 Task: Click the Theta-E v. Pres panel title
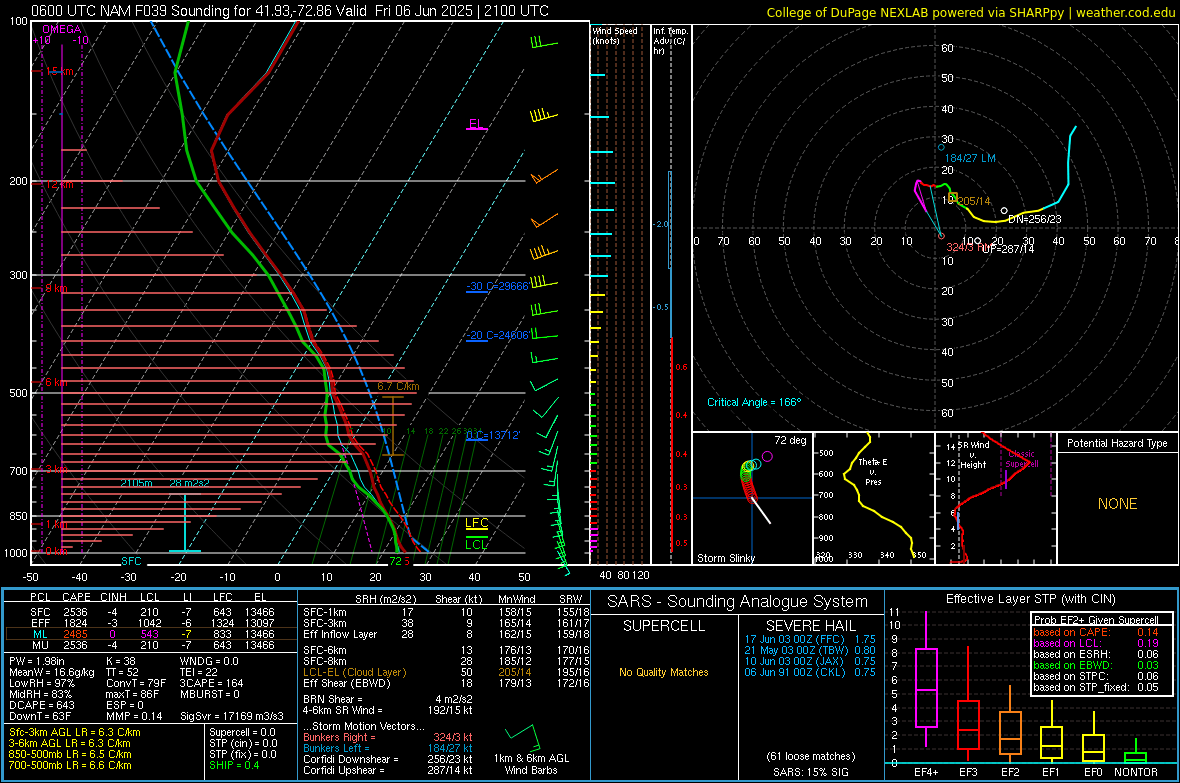(x=873, y=471)
